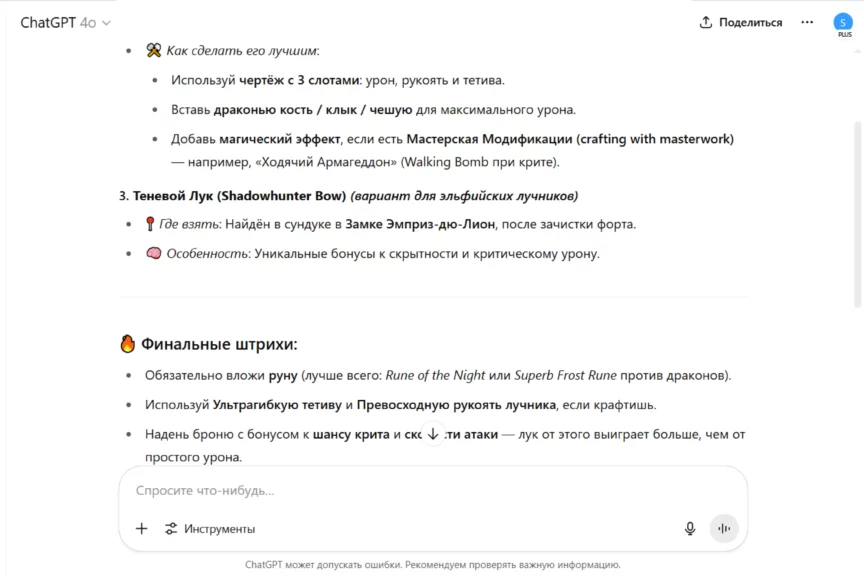Image resolution: width=864 pixels, height=576 pixels.
Task: Click the Инструменты sliders icon
Action: (171, 529)
